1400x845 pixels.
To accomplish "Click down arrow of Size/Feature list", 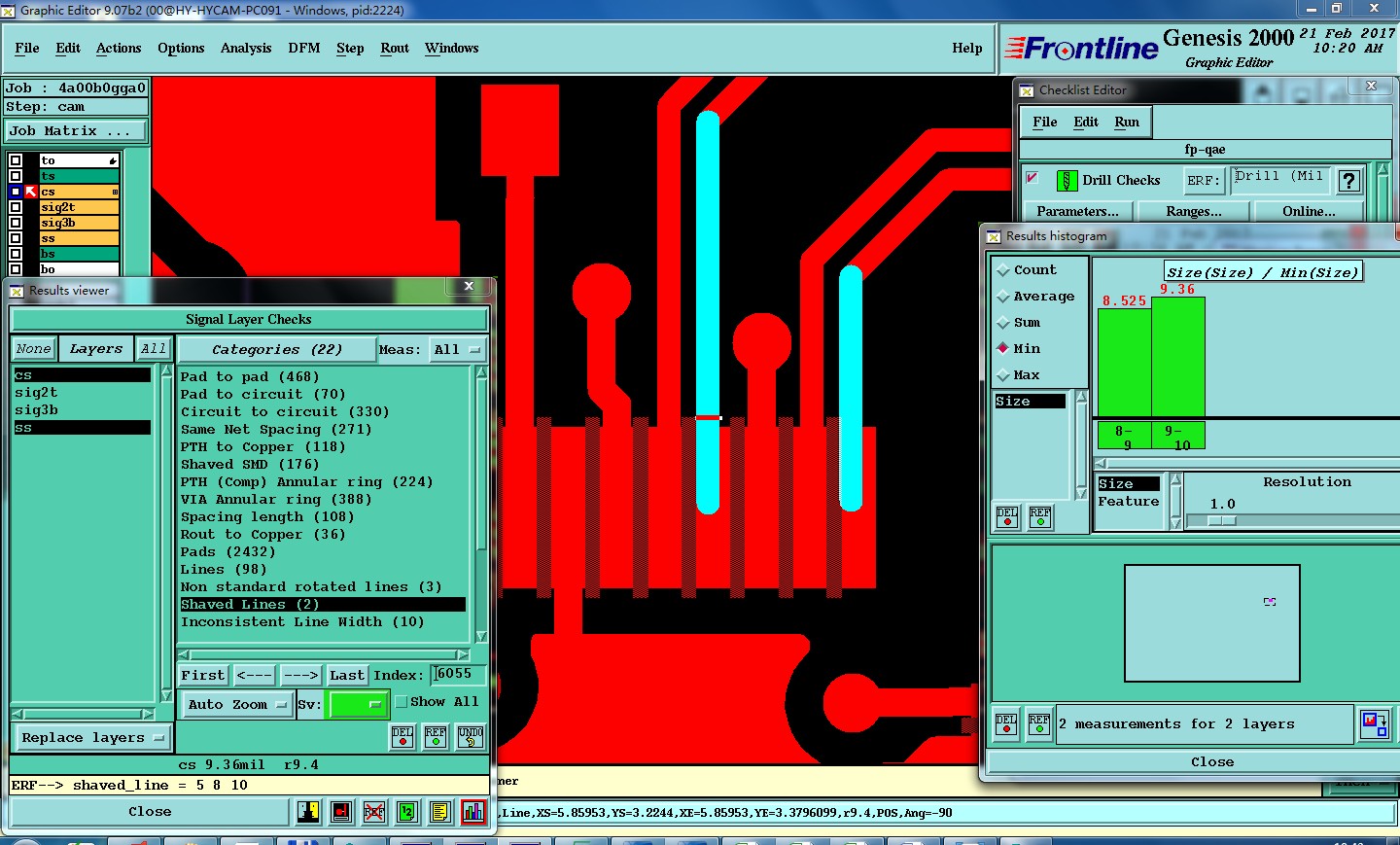I will pyautogui.click(x=1175, y=523).
